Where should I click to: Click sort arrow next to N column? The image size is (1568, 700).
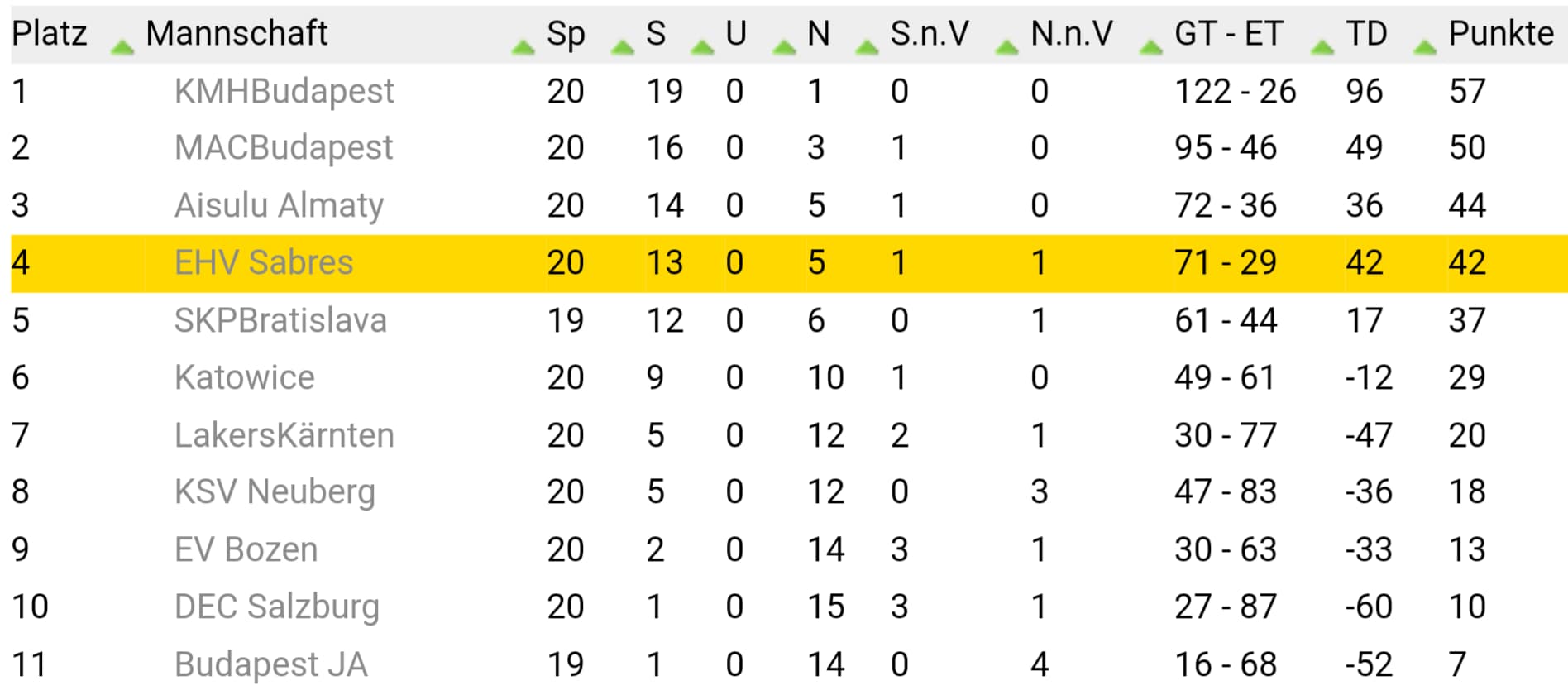click(867, 48)
